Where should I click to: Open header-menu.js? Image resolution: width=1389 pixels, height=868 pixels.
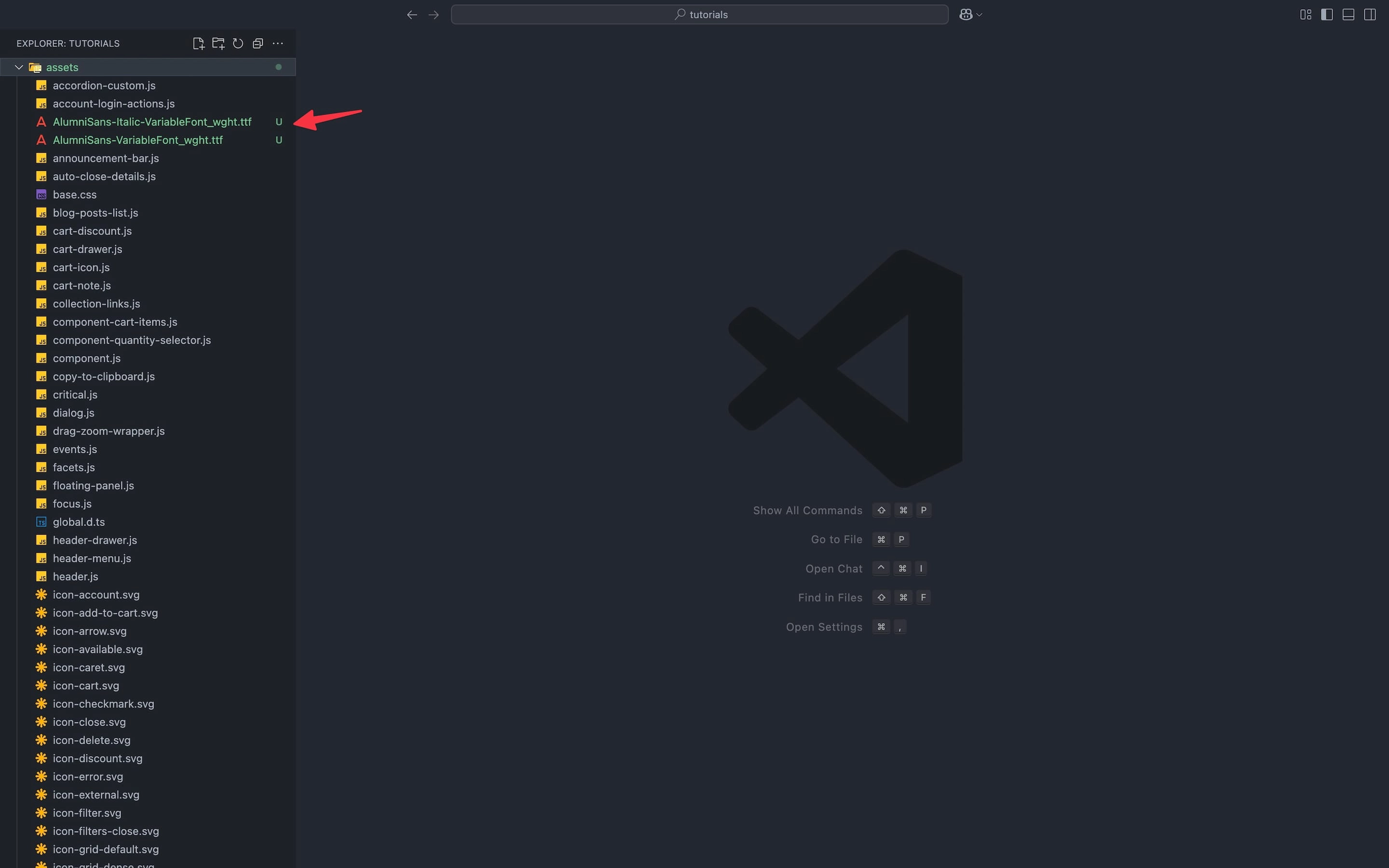click(148, 558)
